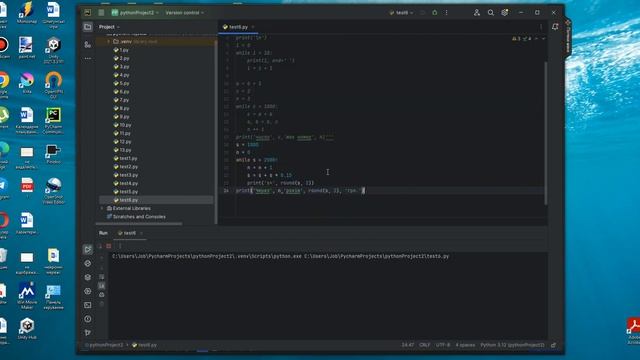Place cursor in line 24 print statement
640x360 pixels.
[299, 191]
